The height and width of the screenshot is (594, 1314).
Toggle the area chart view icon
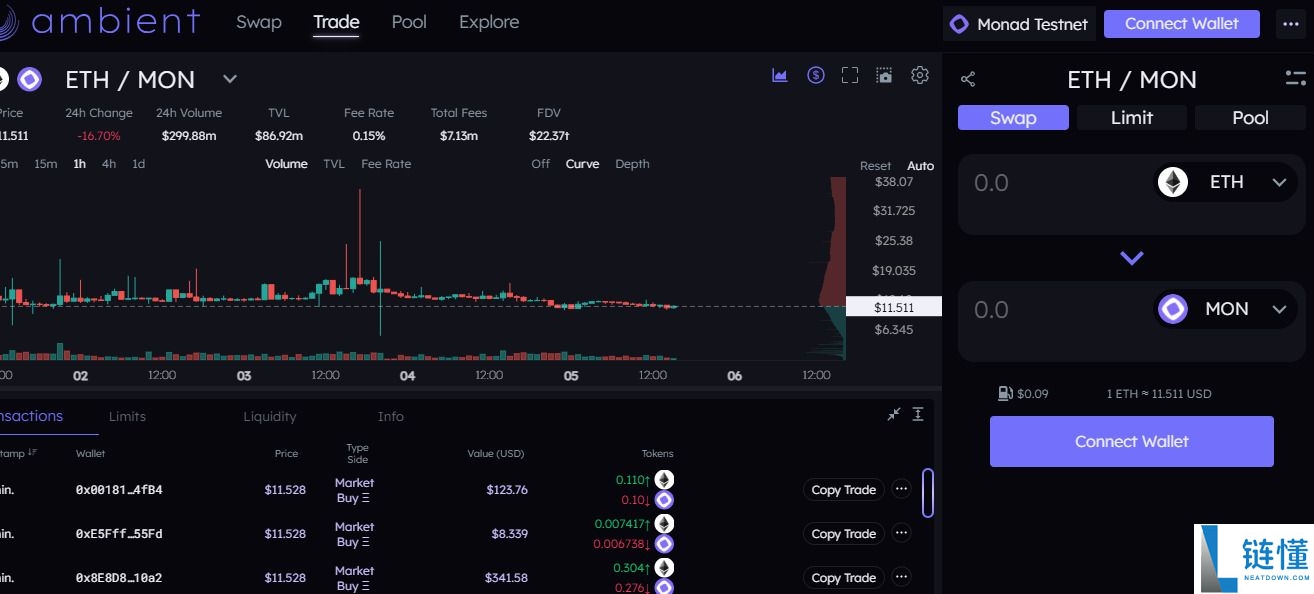tap(780, 75)
